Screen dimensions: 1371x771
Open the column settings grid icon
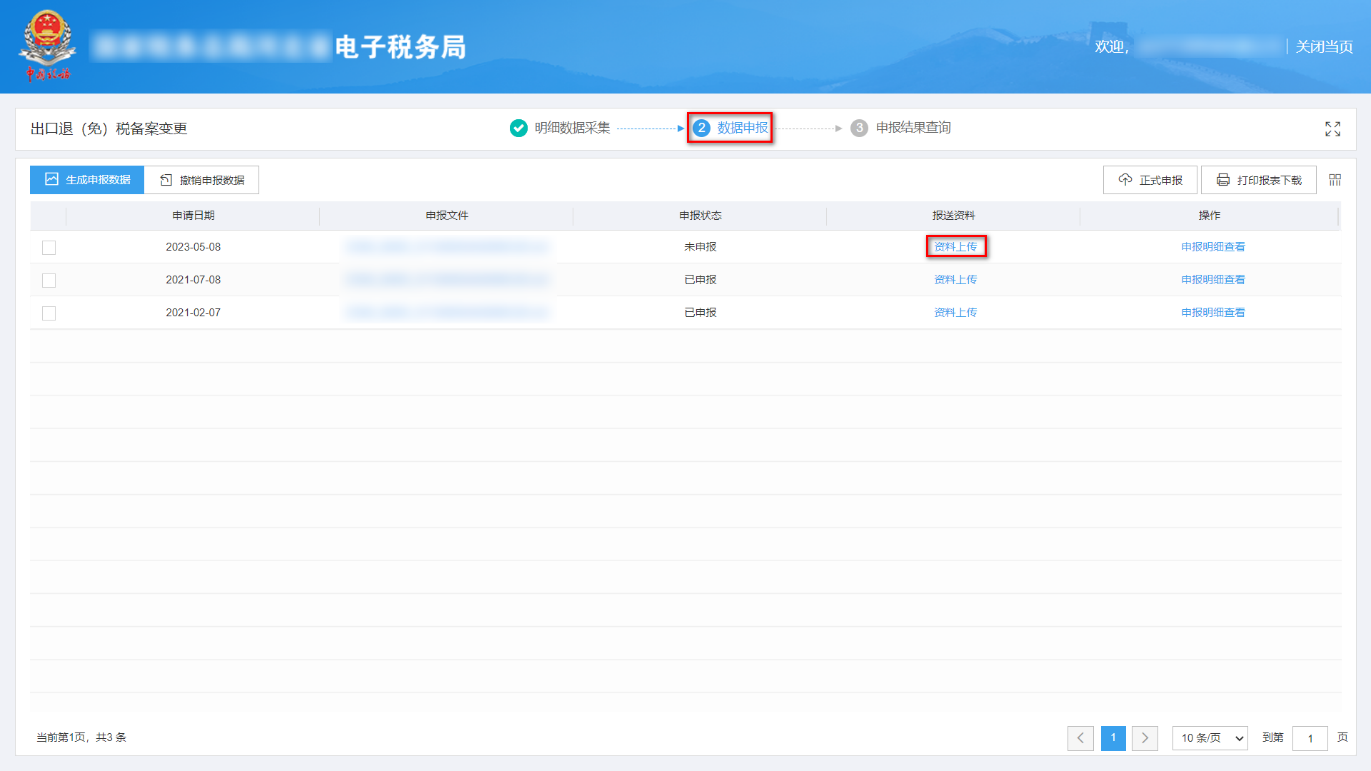(1334, 180)
